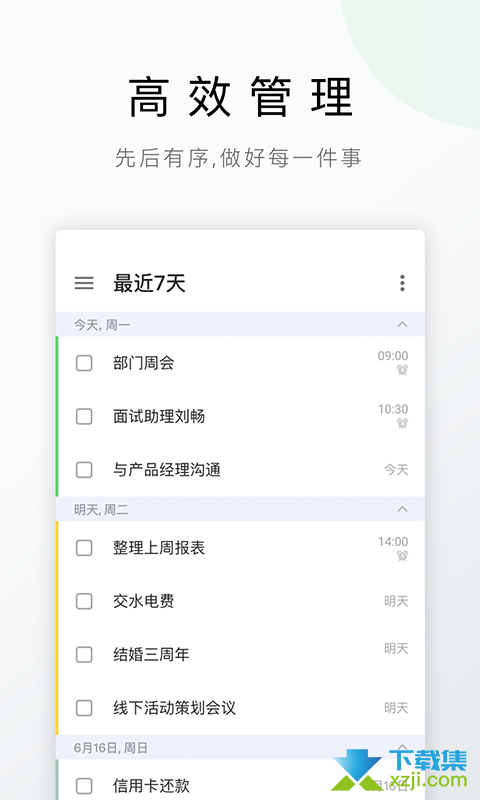The width and height of the screenshot is (480, 800).
Task: Complete the 整理上周报表 task
Action: point(84,548)
